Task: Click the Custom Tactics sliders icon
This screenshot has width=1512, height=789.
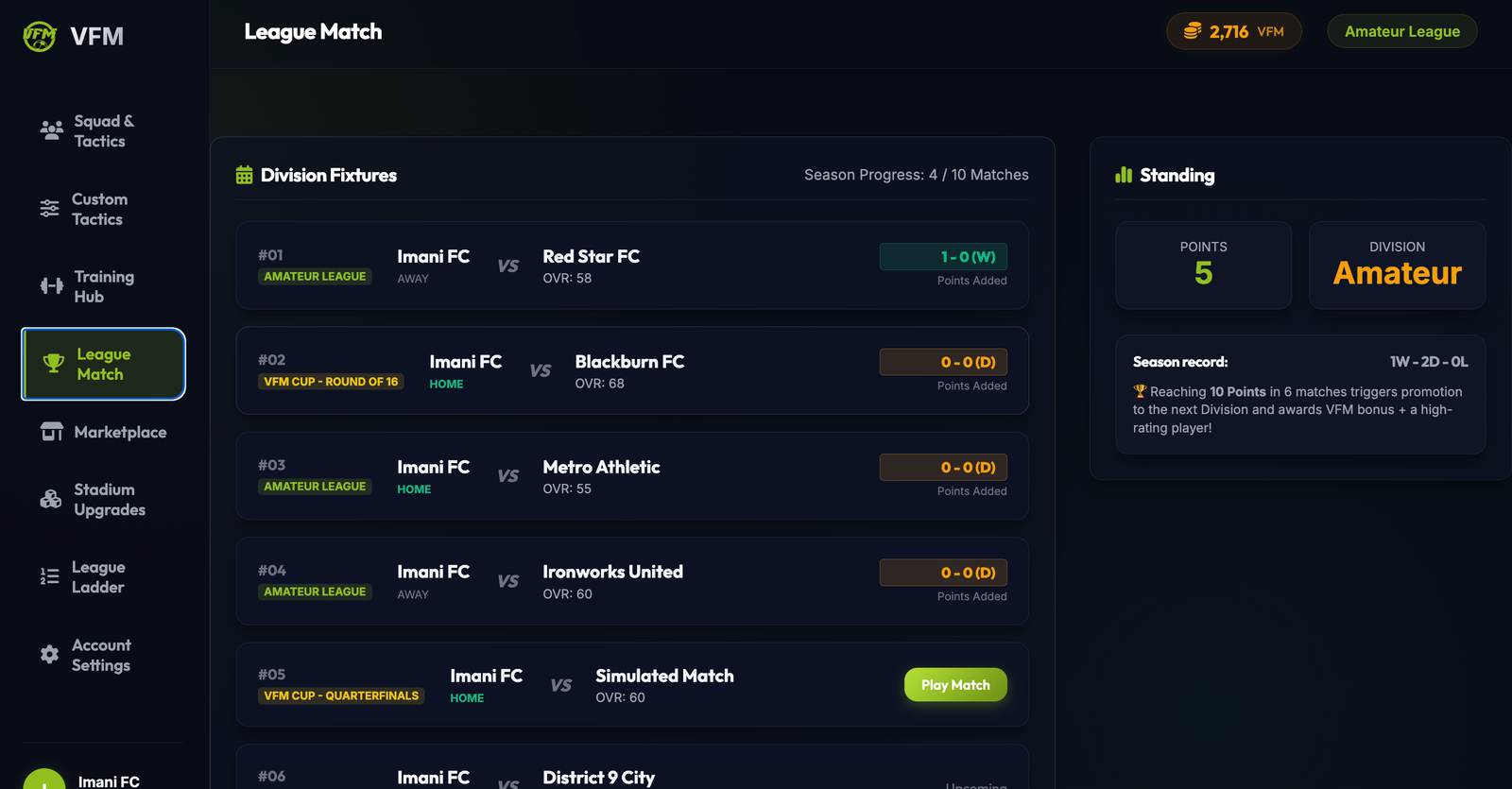Action: [x=49, y=209]
